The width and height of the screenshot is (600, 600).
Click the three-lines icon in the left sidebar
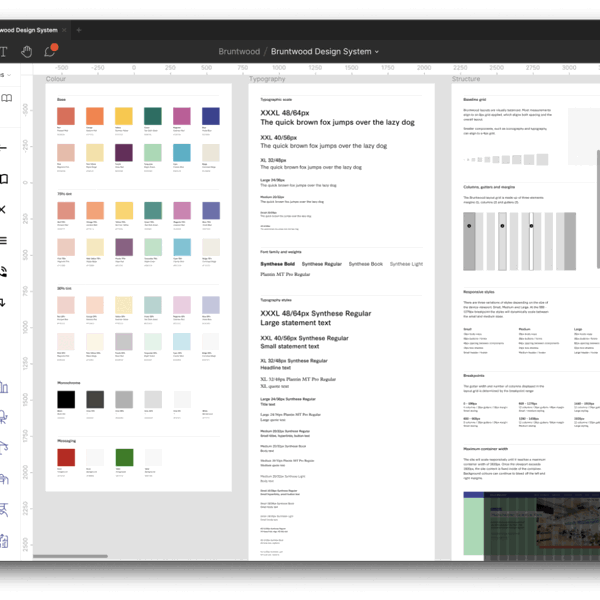coord(4,240)
